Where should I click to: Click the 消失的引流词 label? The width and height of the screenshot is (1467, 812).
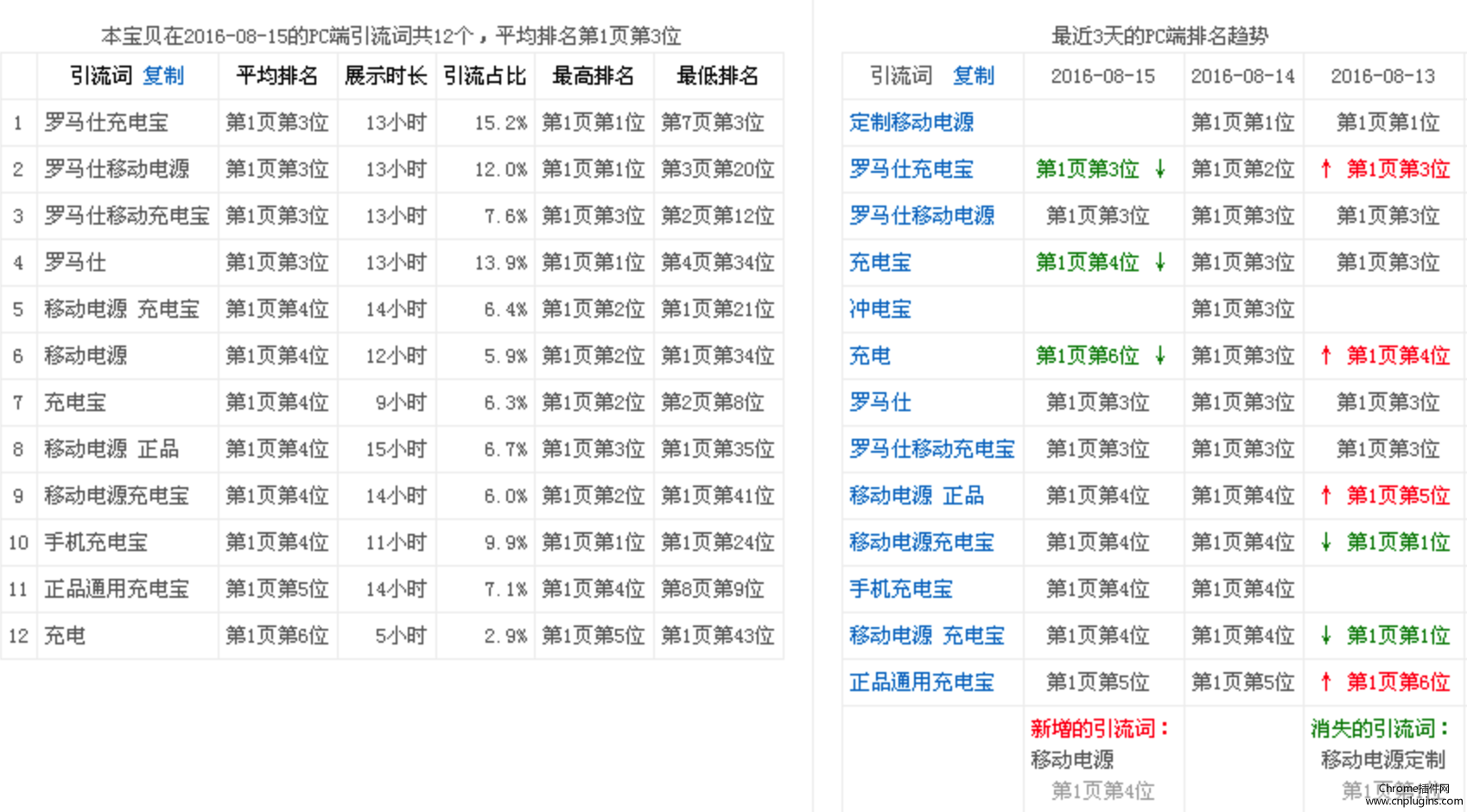click(1381, 729)
